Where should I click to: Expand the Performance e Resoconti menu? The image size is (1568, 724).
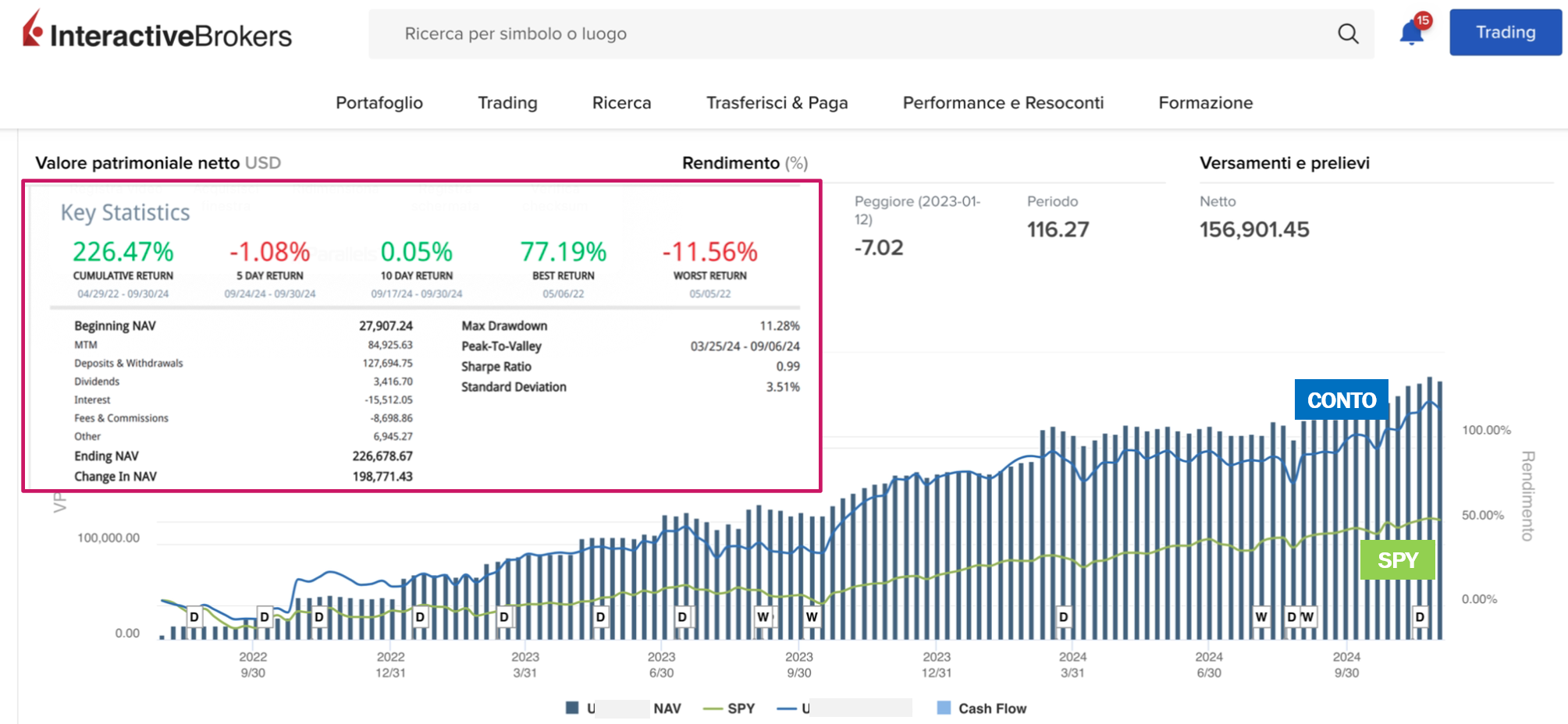pos(1003,103)
